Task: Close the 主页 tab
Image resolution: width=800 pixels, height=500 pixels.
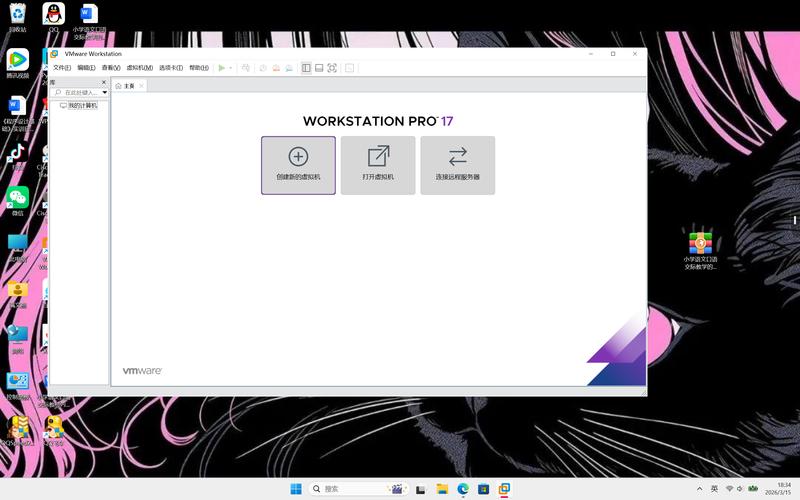Action: tap(141, 86)
